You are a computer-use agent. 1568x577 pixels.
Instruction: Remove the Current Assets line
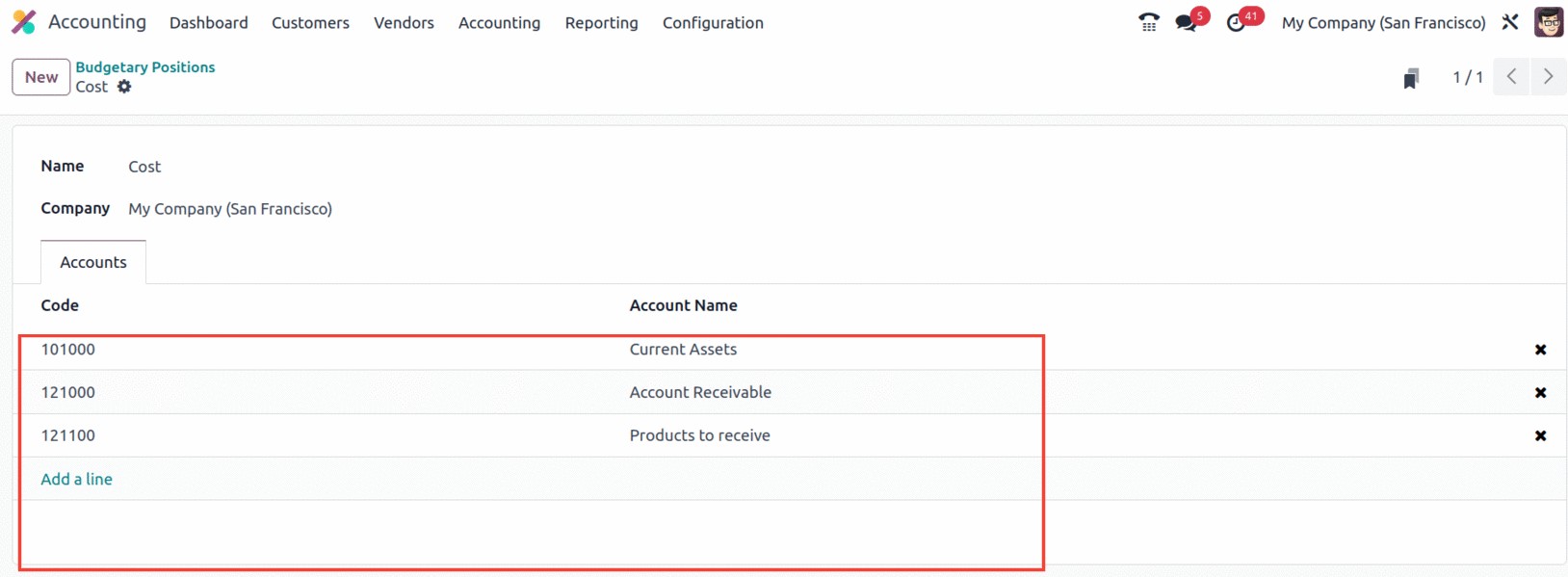[x=1540, y=350]
